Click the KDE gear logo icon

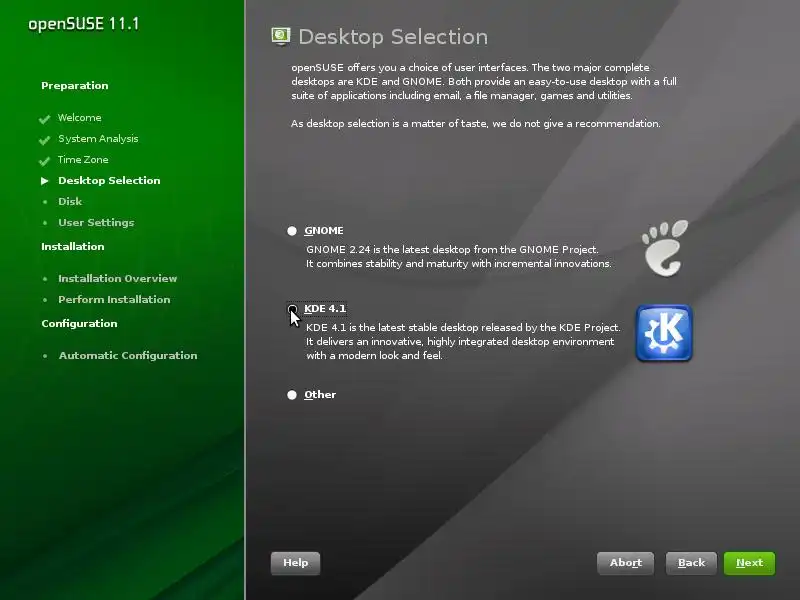[x=664, y=333]
